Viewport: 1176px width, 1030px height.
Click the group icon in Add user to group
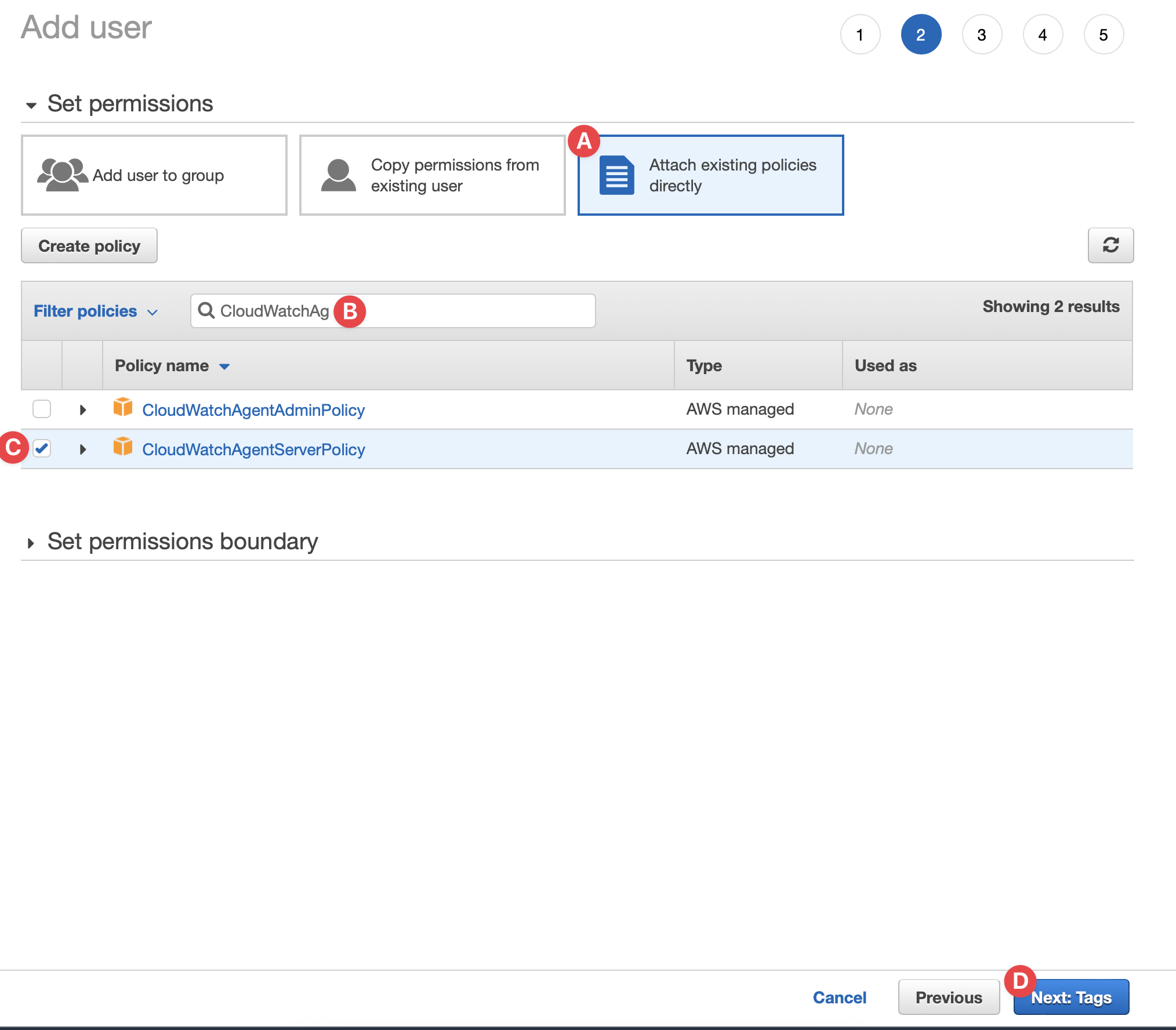pyautogui.click(x=61, y=175)
